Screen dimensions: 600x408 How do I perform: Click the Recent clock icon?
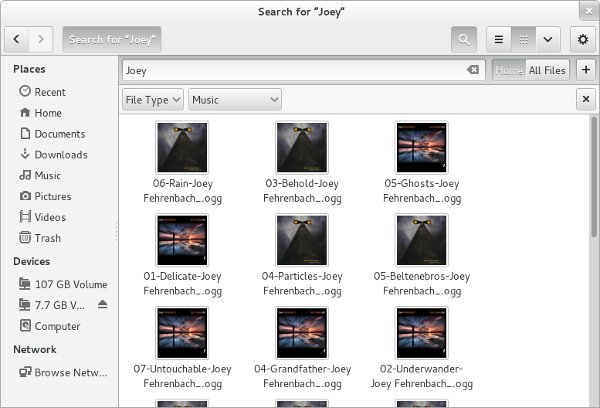click(x=25, y=91)
